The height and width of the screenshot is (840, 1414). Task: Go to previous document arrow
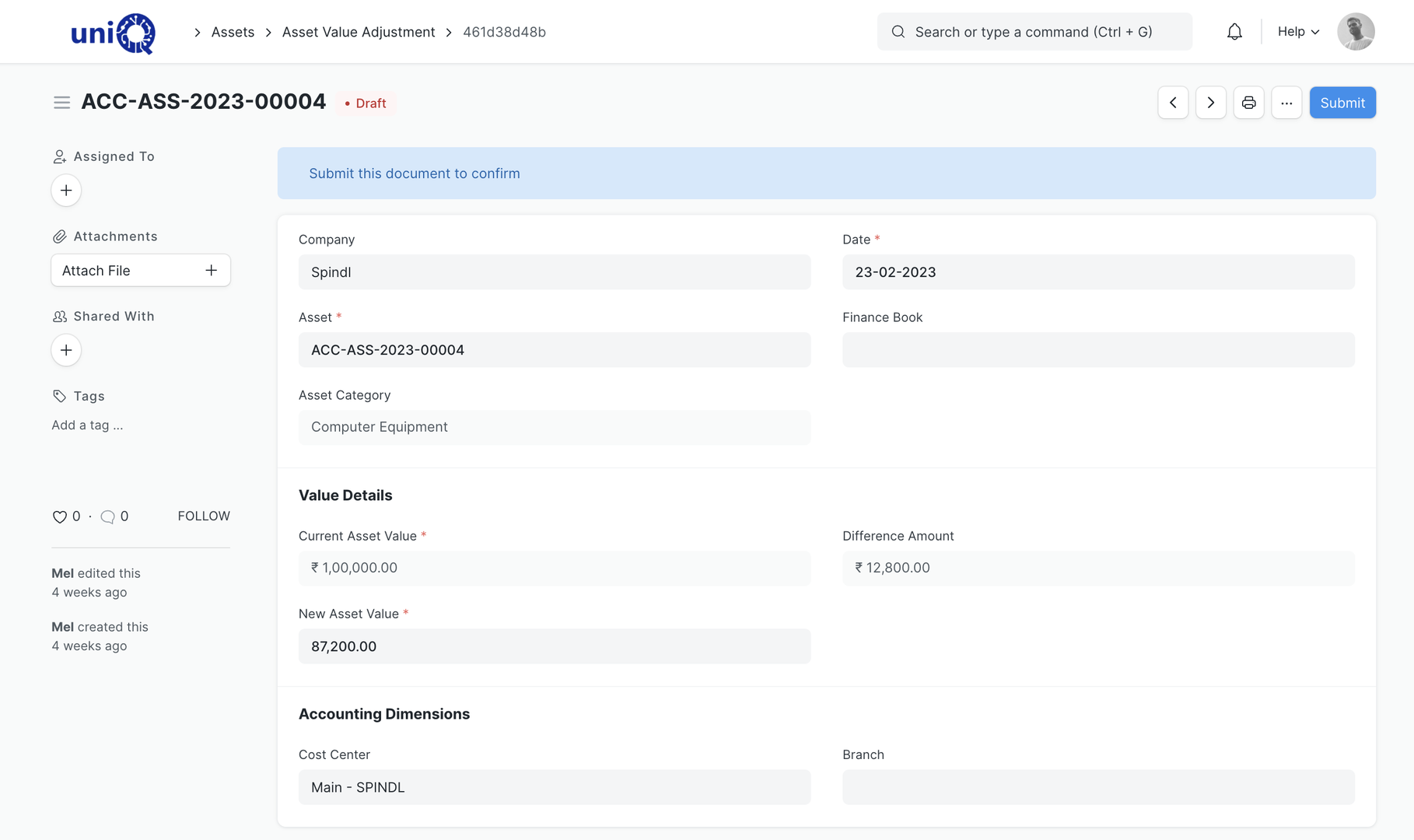(1173, 103)
